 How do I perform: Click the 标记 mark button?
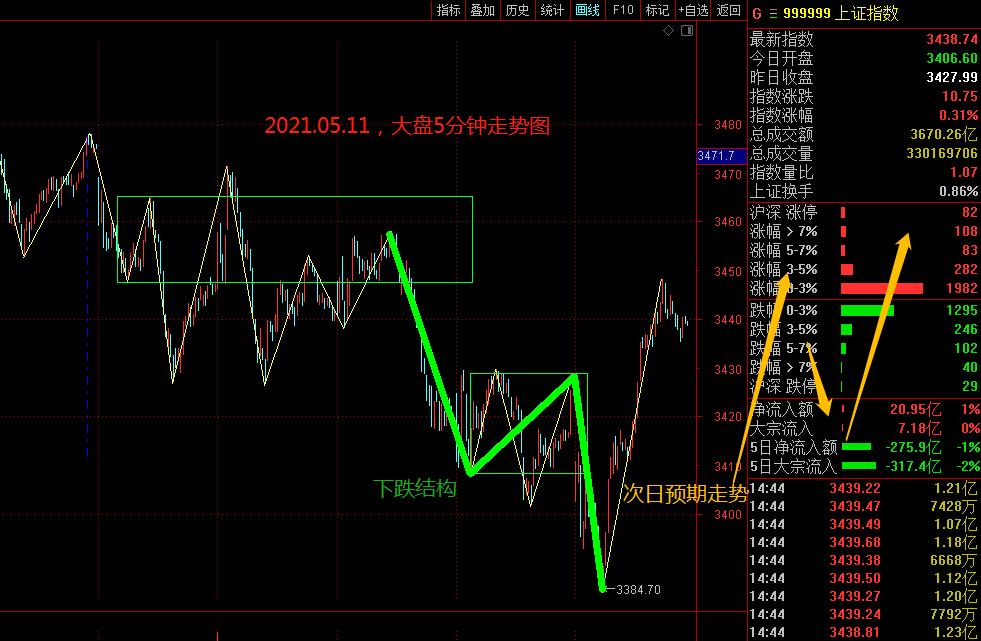tap(657, 10)
